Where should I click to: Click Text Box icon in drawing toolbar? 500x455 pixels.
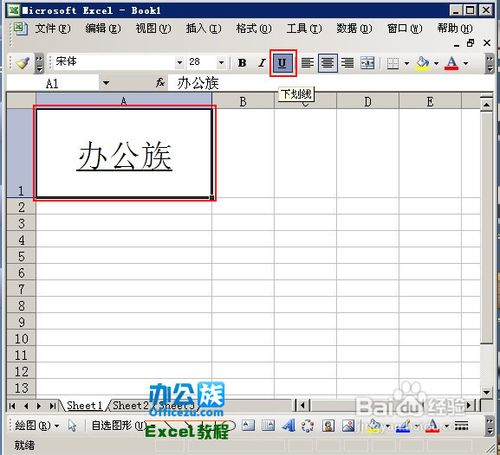pyautogui.click(x=248, y=425)
